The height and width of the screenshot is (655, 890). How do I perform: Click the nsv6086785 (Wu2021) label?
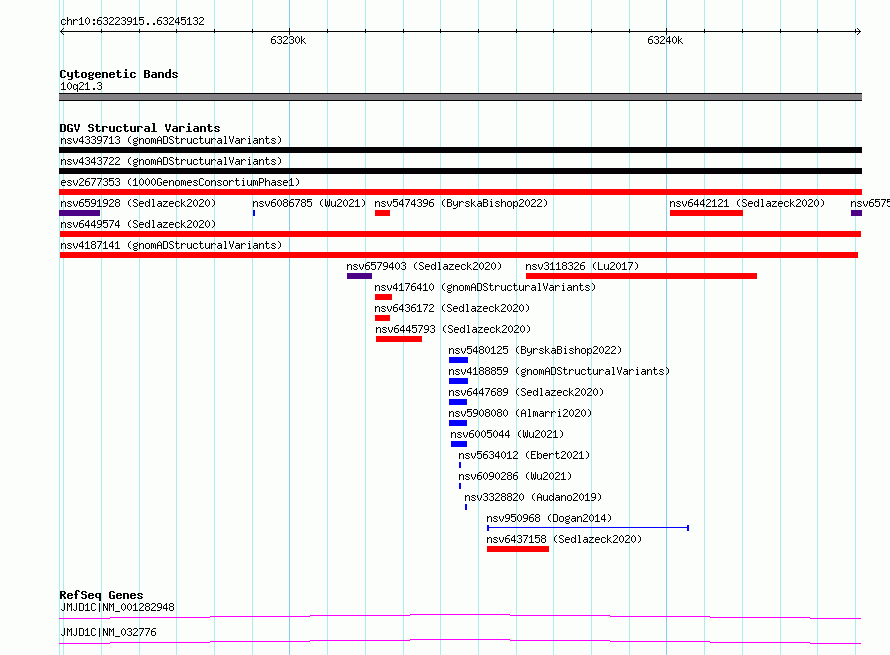click(x=309, y=203)
